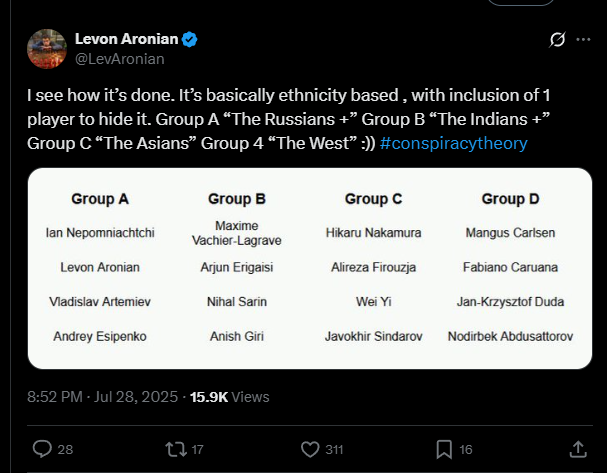Click the Grok icon on the tweet
607x473 pixels.
(557, 41)
